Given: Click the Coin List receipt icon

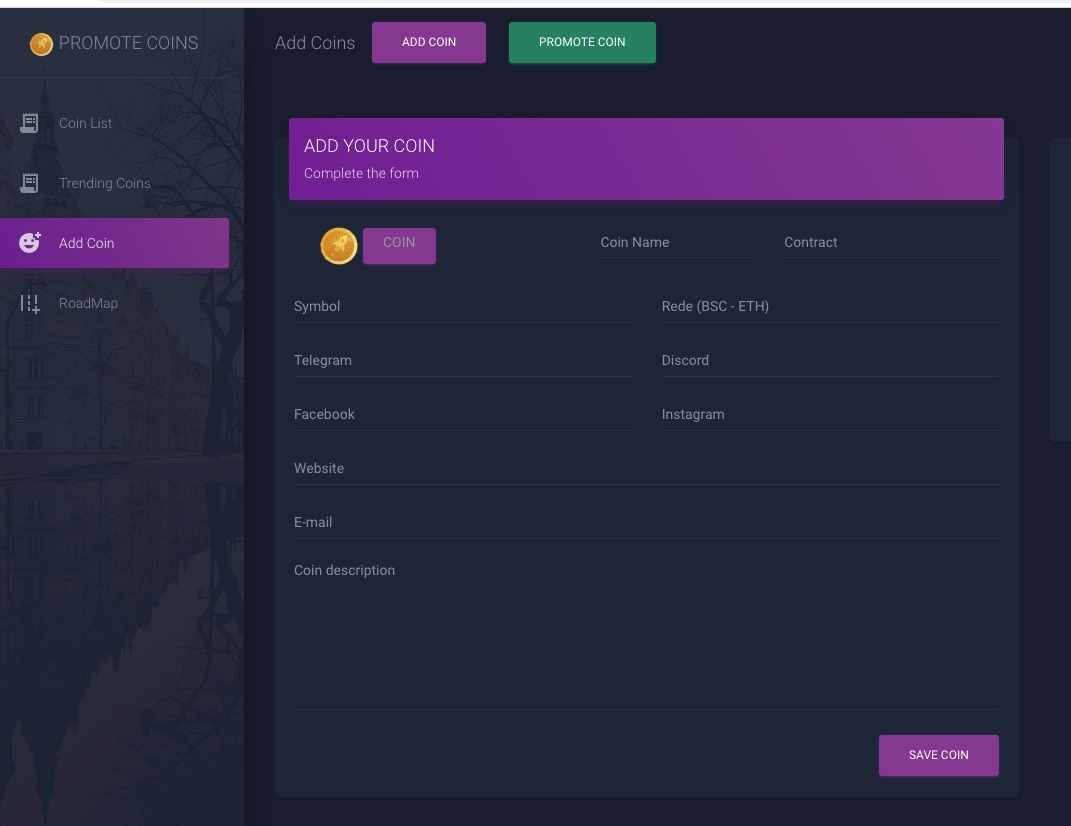Looking at the screenshot, I should pos(30,123).
